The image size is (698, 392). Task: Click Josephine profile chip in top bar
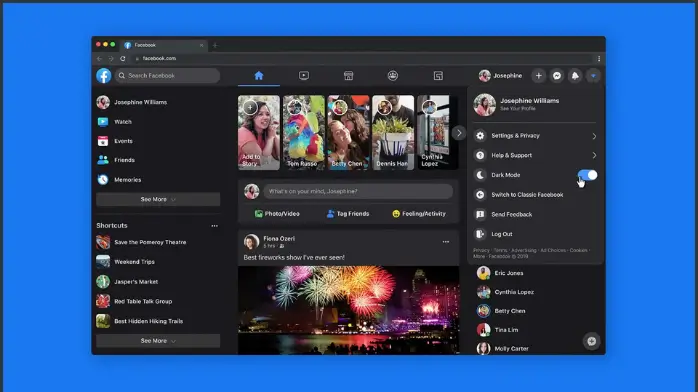pyautogui.click(x=500, y=76)
